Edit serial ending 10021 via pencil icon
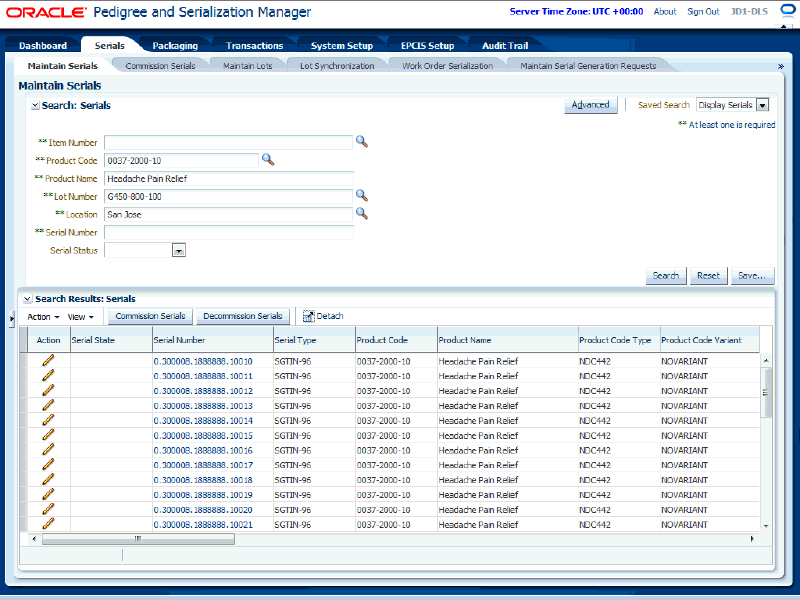Screen dimensions: 800x600 [48, 523]
